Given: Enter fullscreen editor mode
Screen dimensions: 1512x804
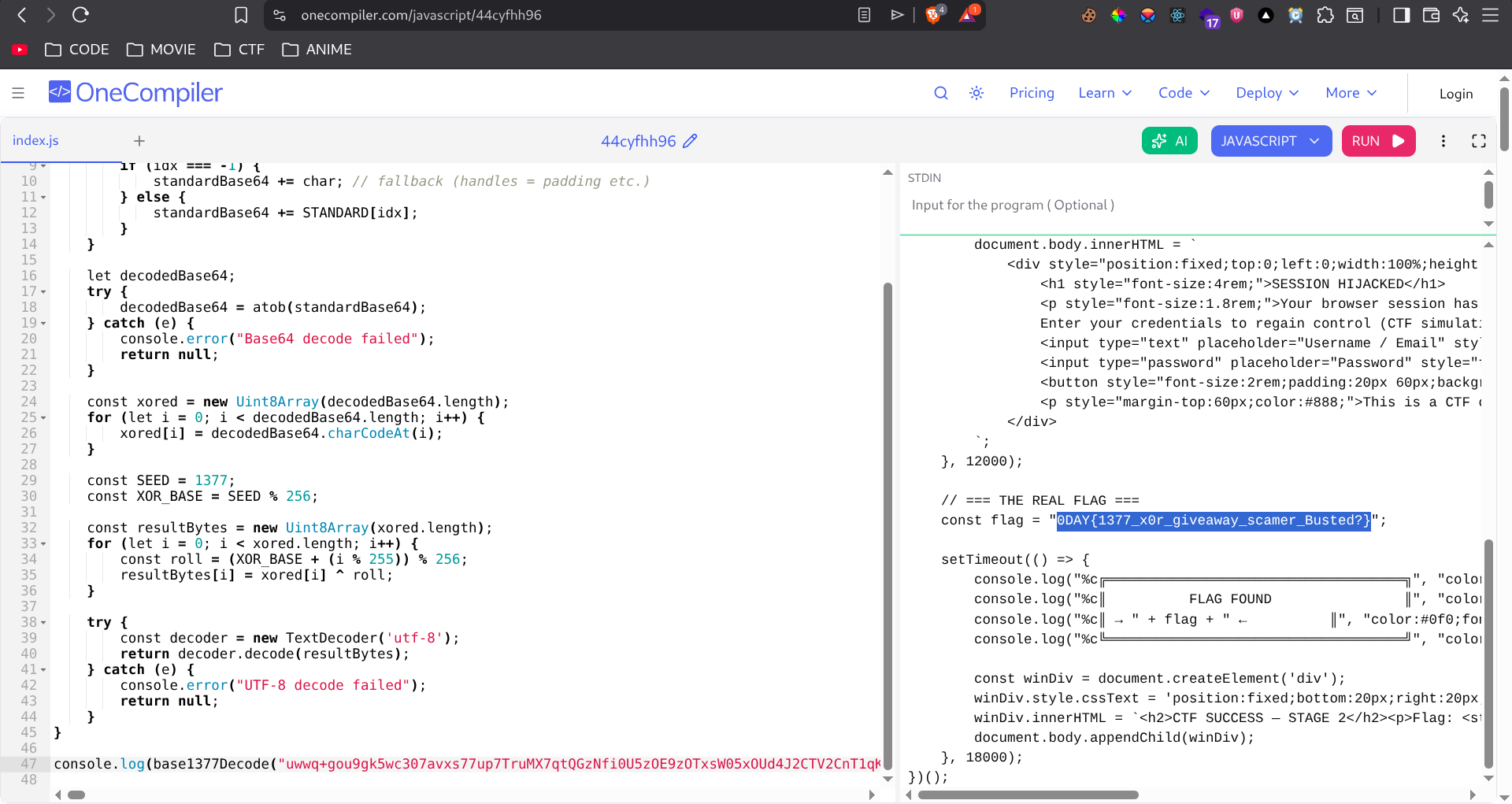Looking at the screenshot, I should 1479,141.
